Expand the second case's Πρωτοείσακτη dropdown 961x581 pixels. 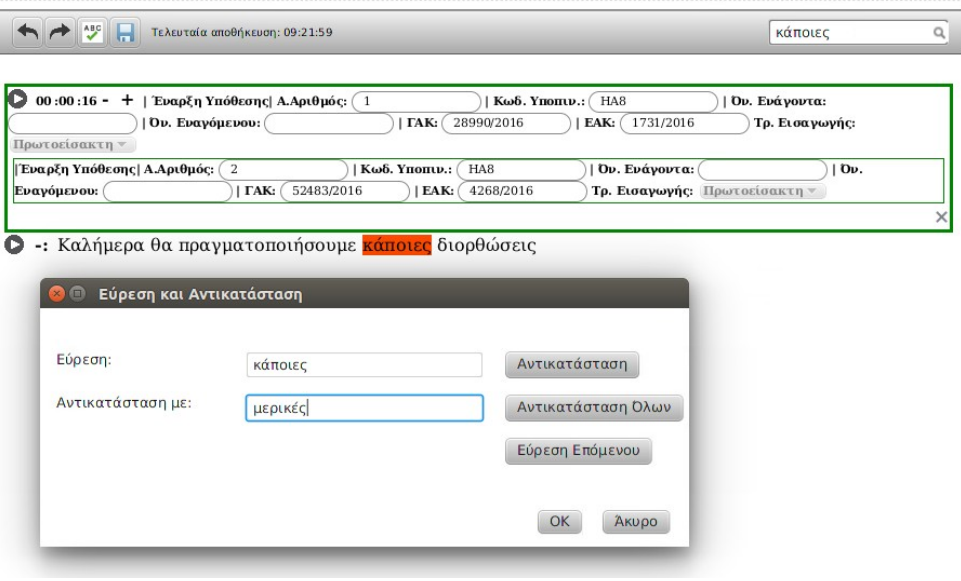coord(763,190)
